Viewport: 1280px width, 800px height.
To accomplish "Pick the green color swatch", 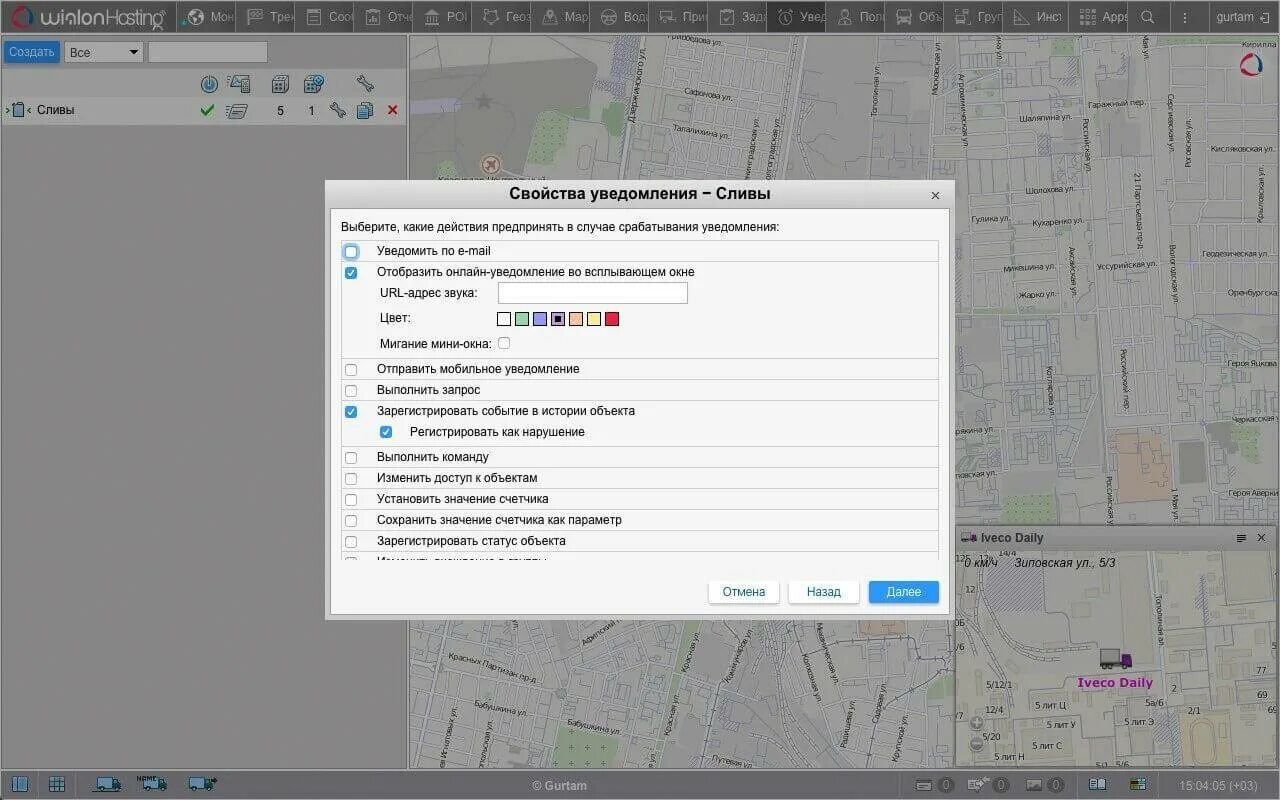I will click(522, 319).
